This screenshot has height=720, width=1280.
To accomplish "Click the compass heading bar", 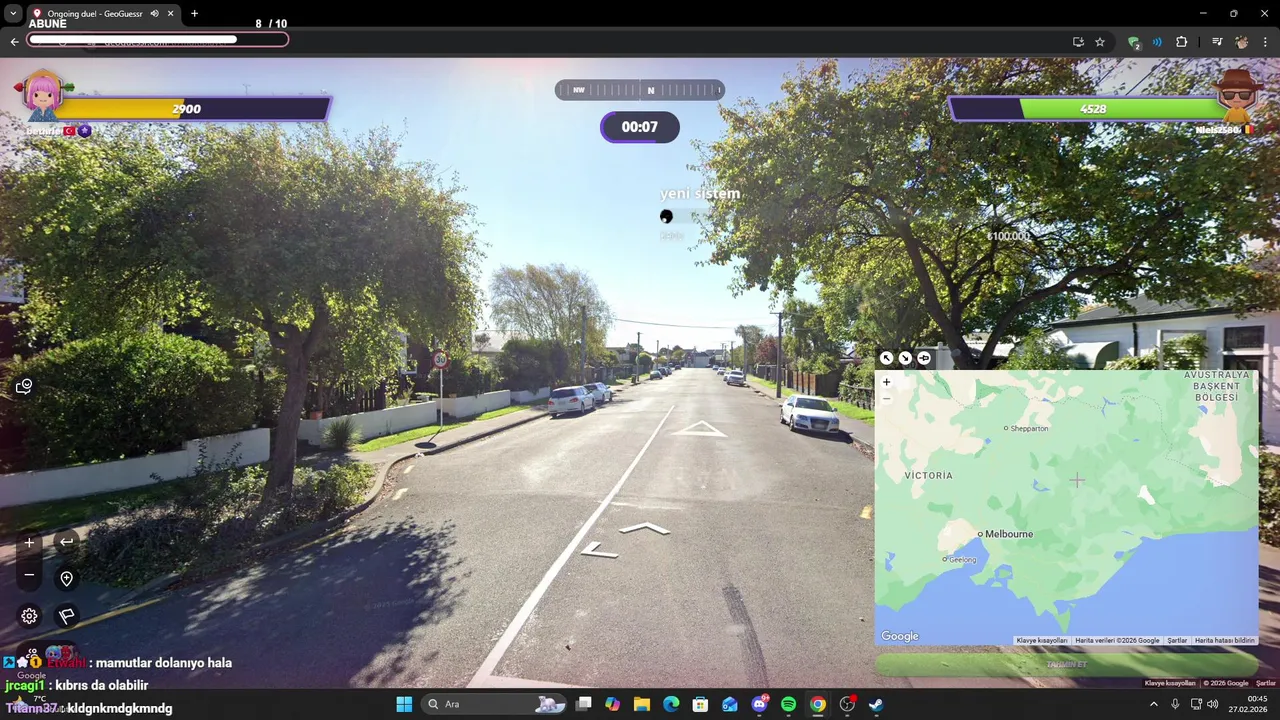I will (x=640, y=90).
